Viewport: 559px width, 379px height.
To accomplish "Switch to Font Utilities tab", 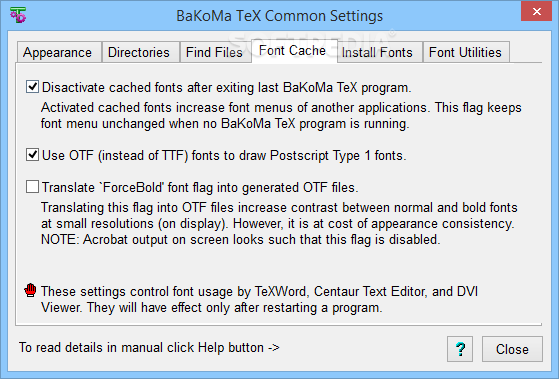I will click(x=466, y=52).
